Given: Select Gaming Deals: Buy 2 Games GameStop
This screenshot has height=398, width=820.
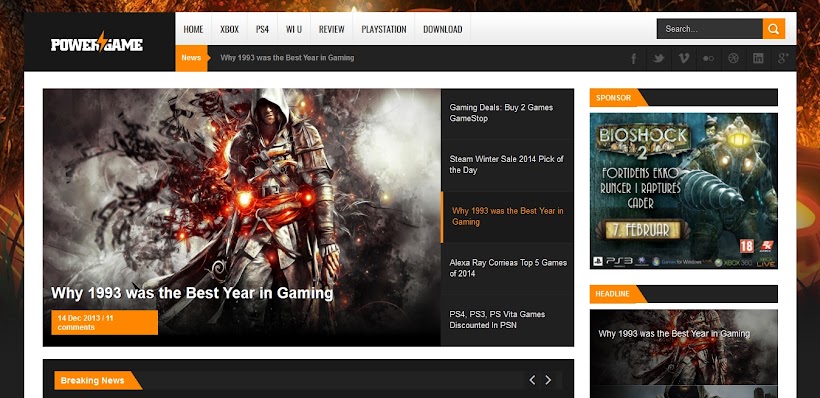Looking at the screenshot, I should click(x=507, y=113).
